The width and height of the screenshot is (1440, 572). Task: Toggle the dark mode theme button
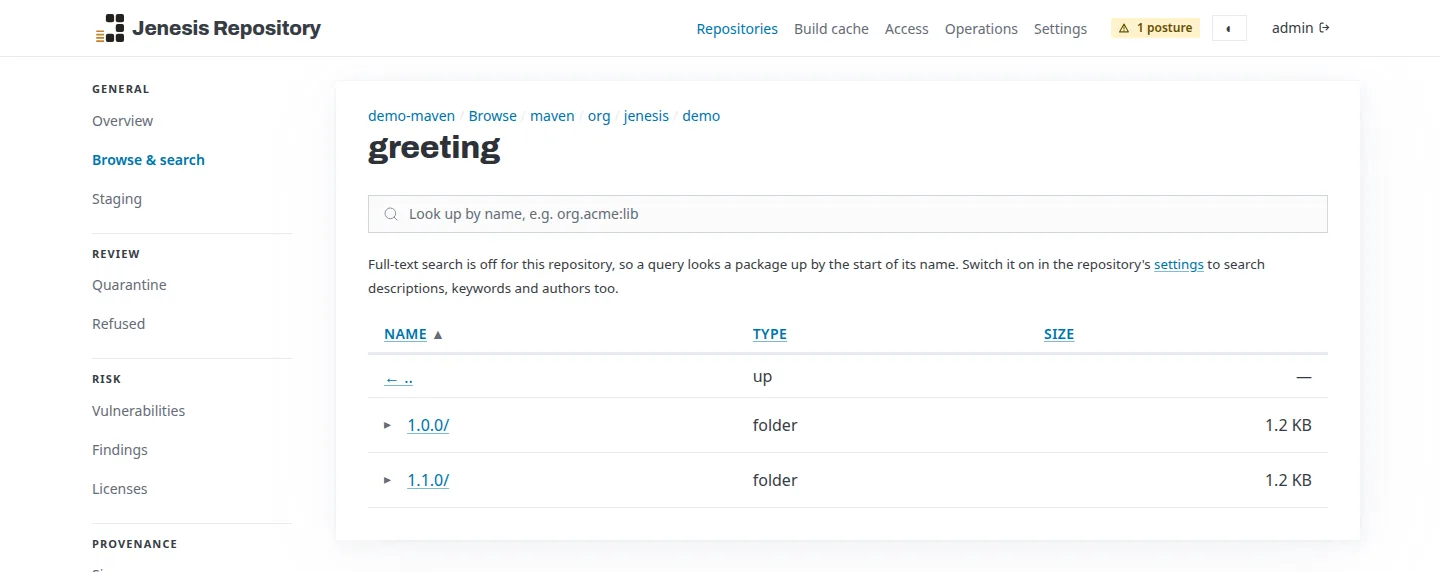click(x=1229, y=28)
